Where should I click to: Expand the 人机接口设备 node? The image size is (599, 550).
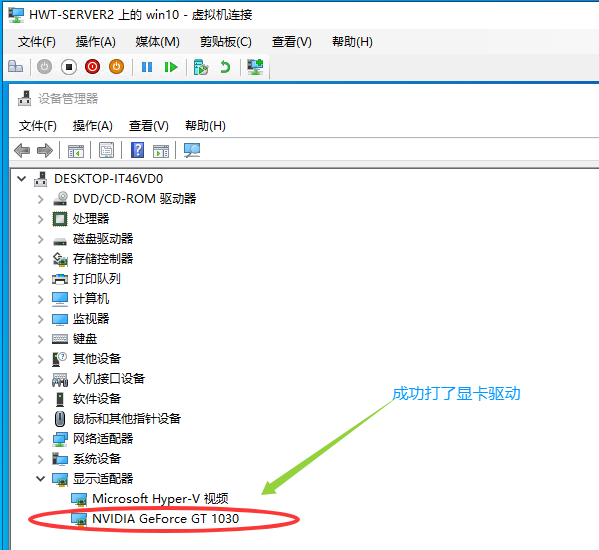click(x=40, y=379)
